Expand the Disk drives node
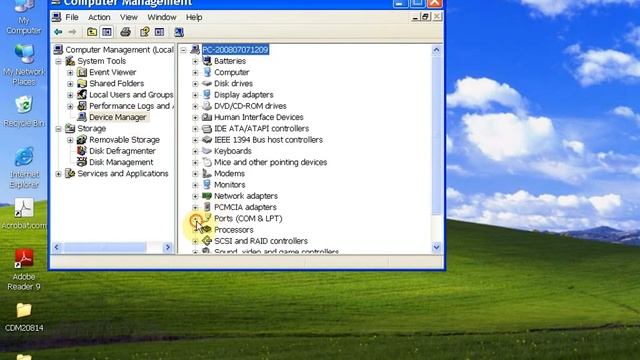Screen dimensions: 640x360 click(195, 84)
